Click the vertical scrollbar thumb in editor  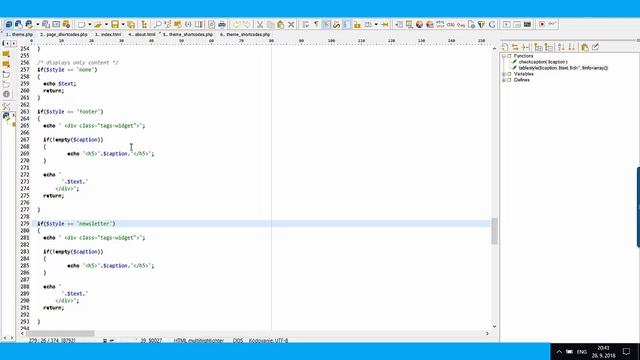pos(494,231)
